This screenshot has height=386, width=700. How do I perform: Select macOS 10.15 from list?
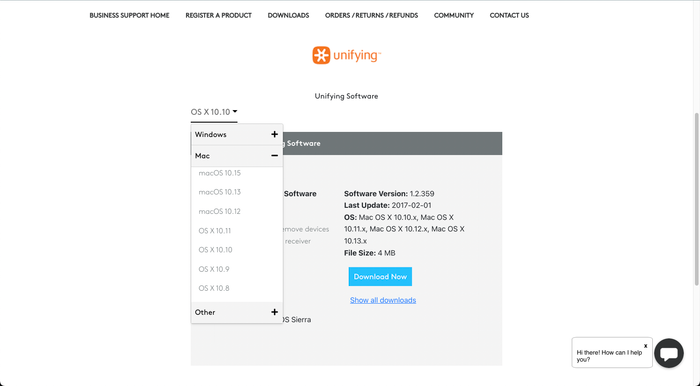point(220,173)
